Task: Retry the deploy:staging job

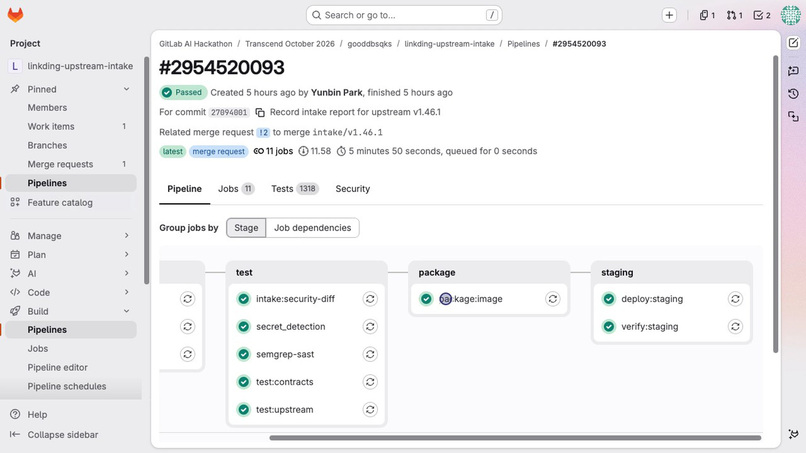Action: 736,299
